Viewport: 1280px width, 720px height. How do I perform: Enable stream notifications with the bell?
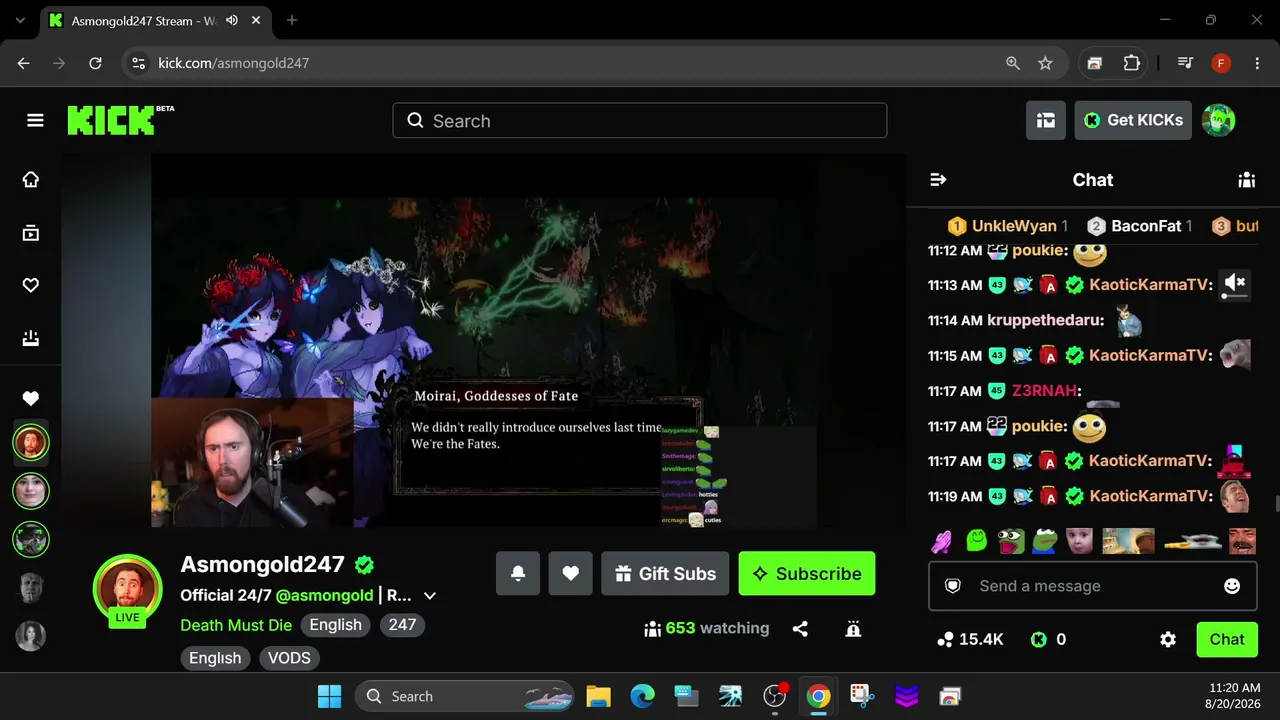pyautogui.click(x=518, y=573)
